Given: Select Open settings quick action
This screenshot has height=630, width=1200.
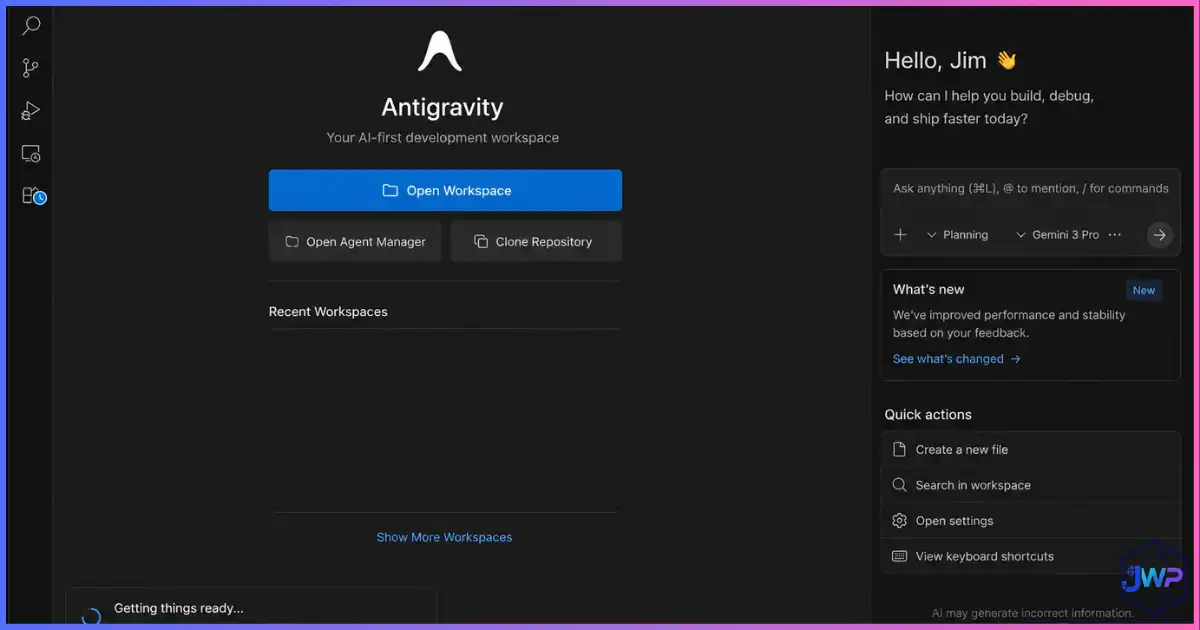Looking at the screenshot, I should pyautogui.click(x=1031, y=521).
